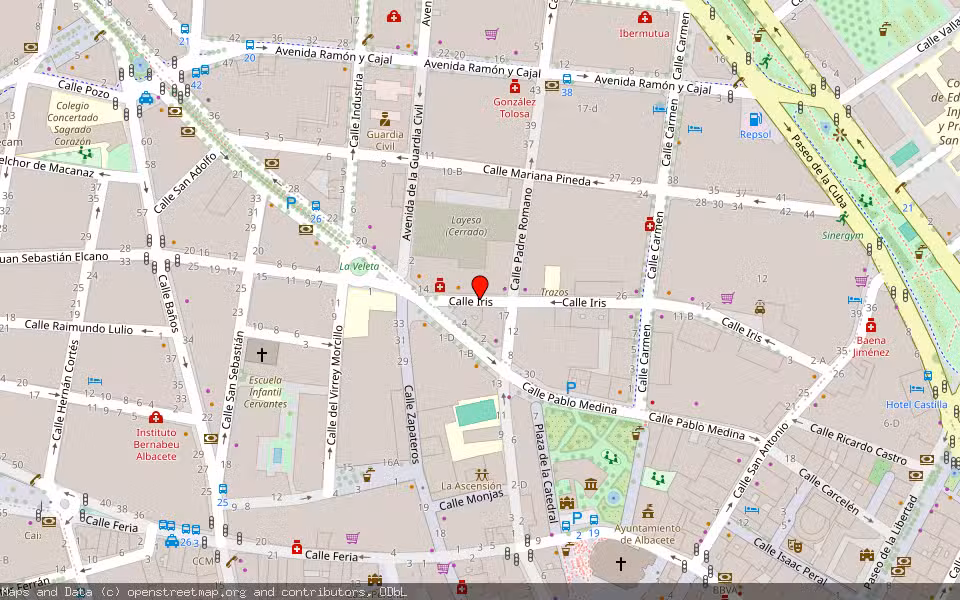
Task: Click the Ayuntamiento de Albacete town hall icon
Action: coord(648,511)
